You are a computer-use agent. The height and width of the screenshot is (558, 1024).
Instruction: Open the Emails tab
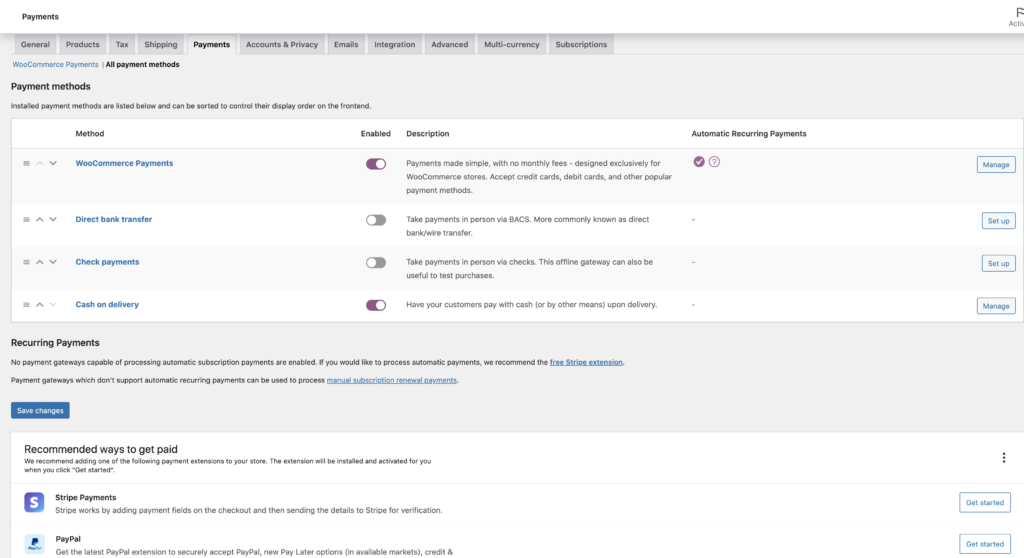(346, 44)
